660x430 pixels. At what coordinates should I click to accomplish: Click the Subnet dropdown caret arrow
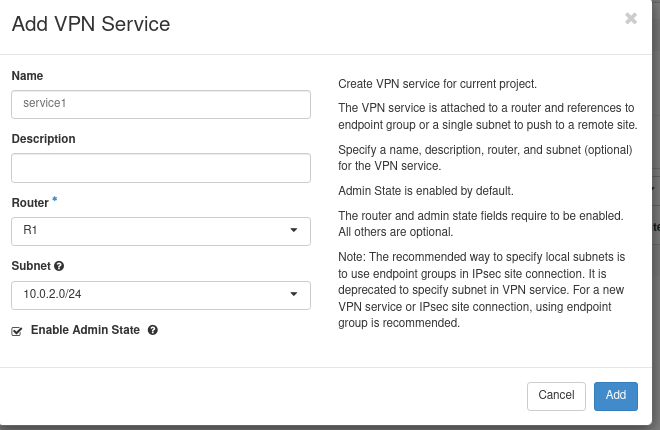(294, 294)
